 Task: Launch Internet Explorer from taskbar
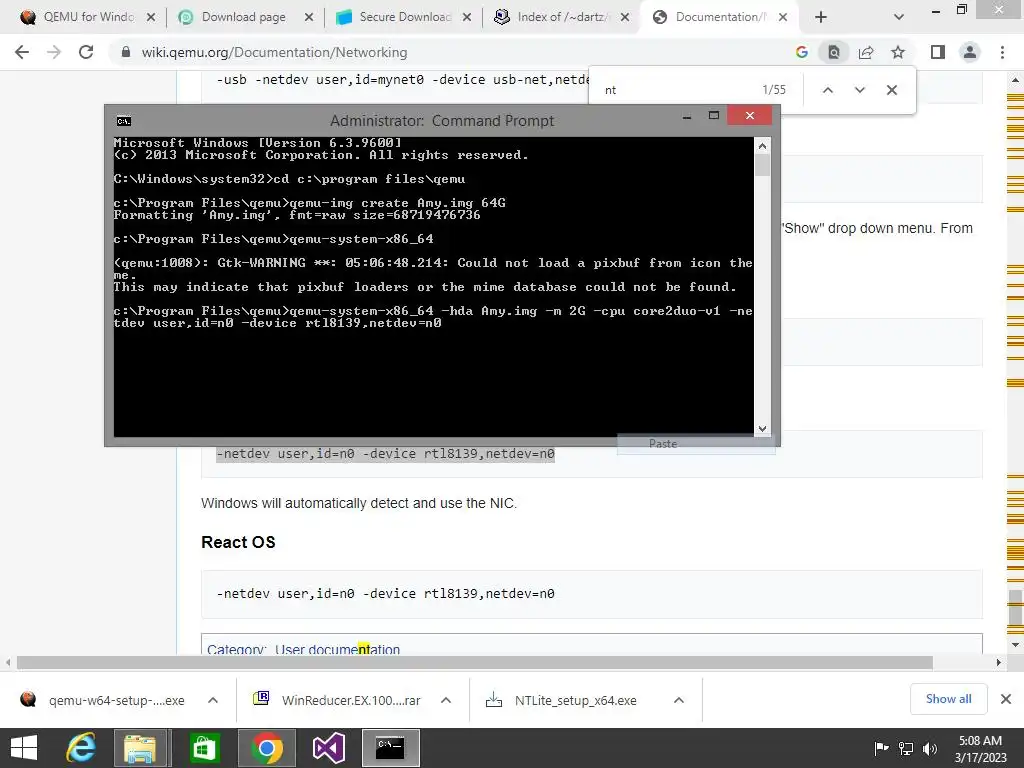[x=81, y=748]
